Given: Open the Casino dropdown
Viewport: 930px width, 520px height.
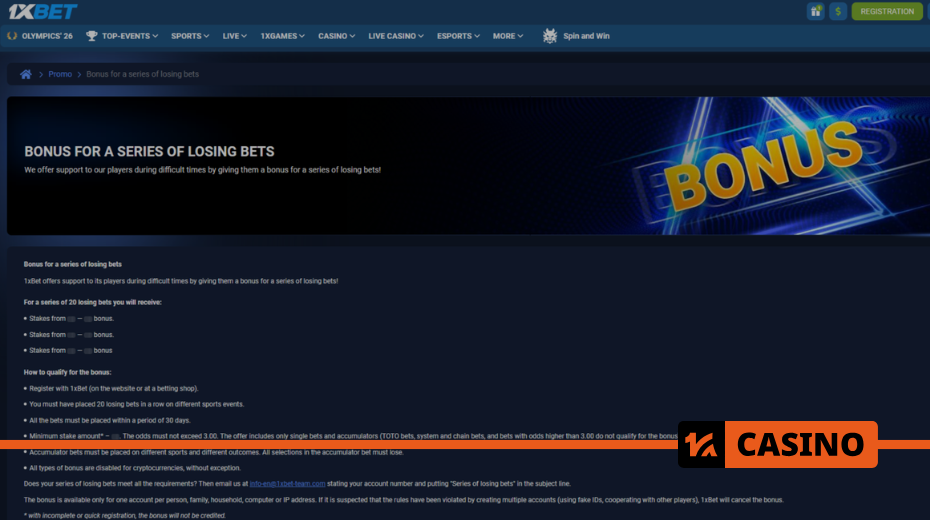Looking at the screenshot, I should coord(336,36).
